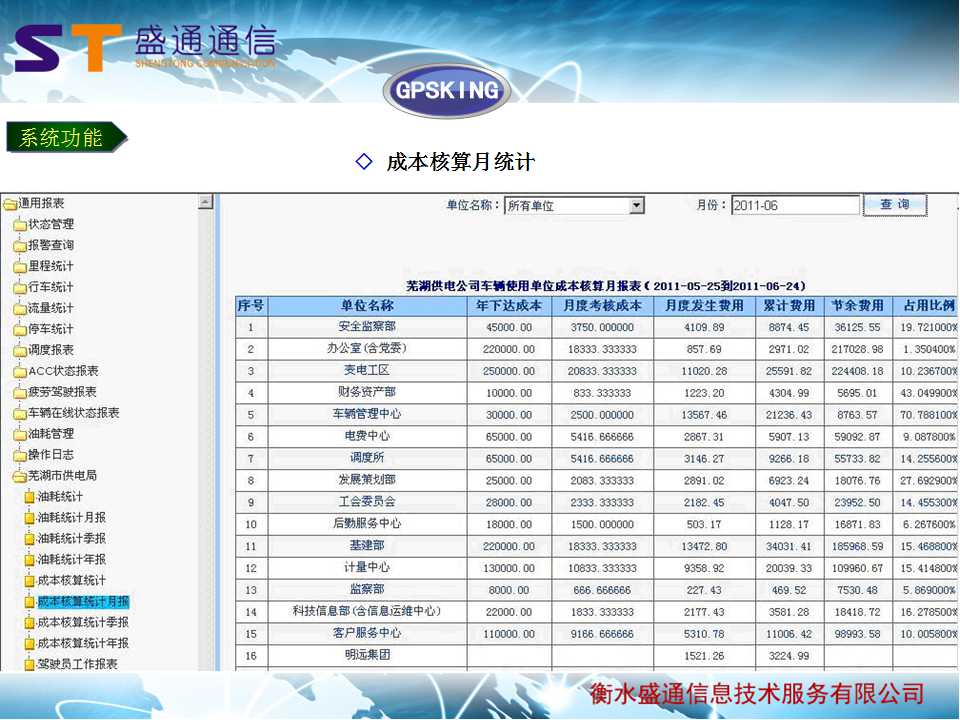The height and width of the screenshot is (720, 960).
Task: Click the 油耗管理 folder icon
Action: [20, 435]
